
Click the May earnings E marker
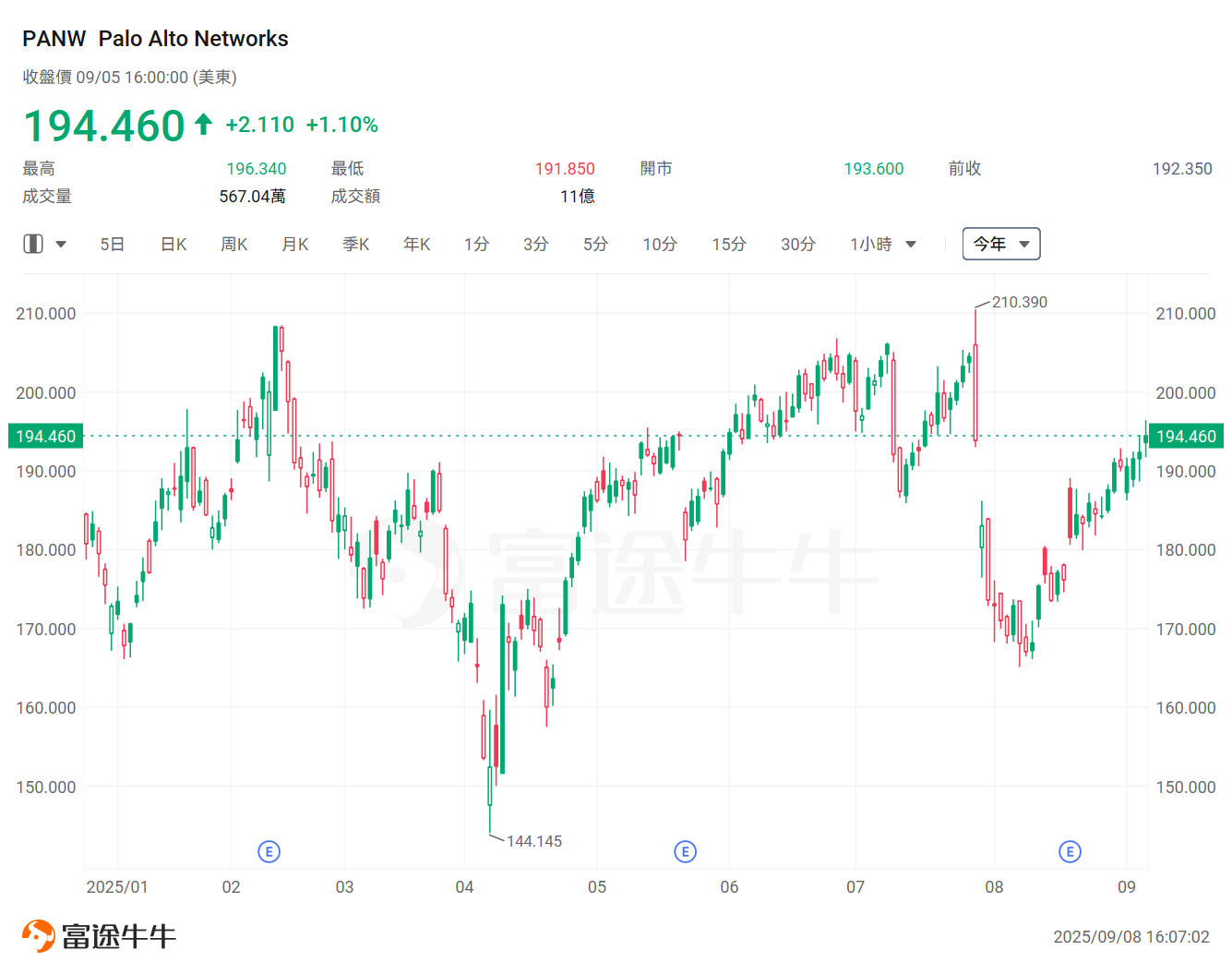(x=685, y=851)
